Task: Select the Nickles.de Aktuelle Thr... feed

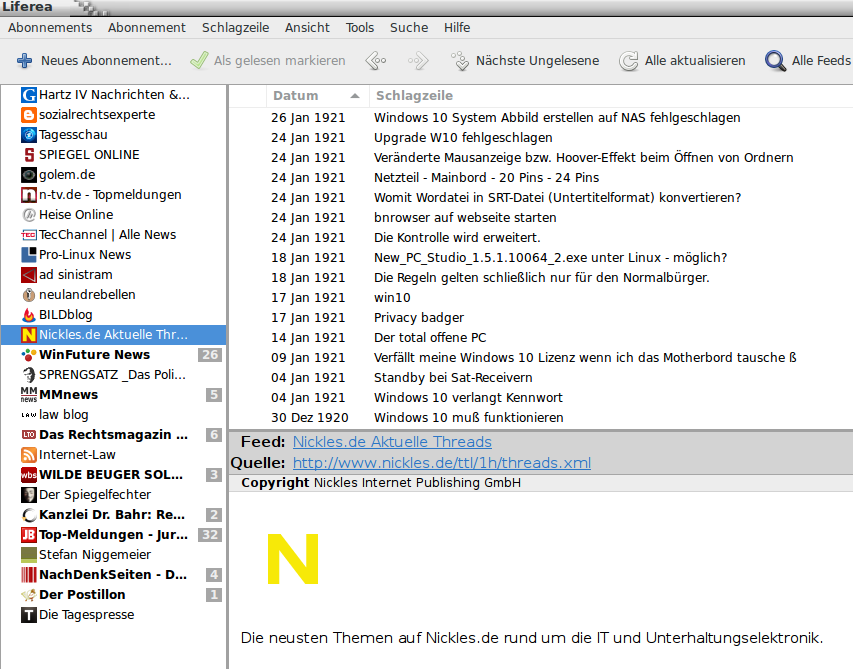Action: (x=113, y=335)
